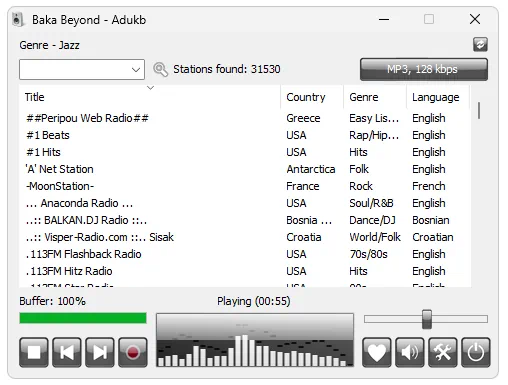Stop playback with the stop button
Viewport: 508px width, 385px height.
click(34, 352)
